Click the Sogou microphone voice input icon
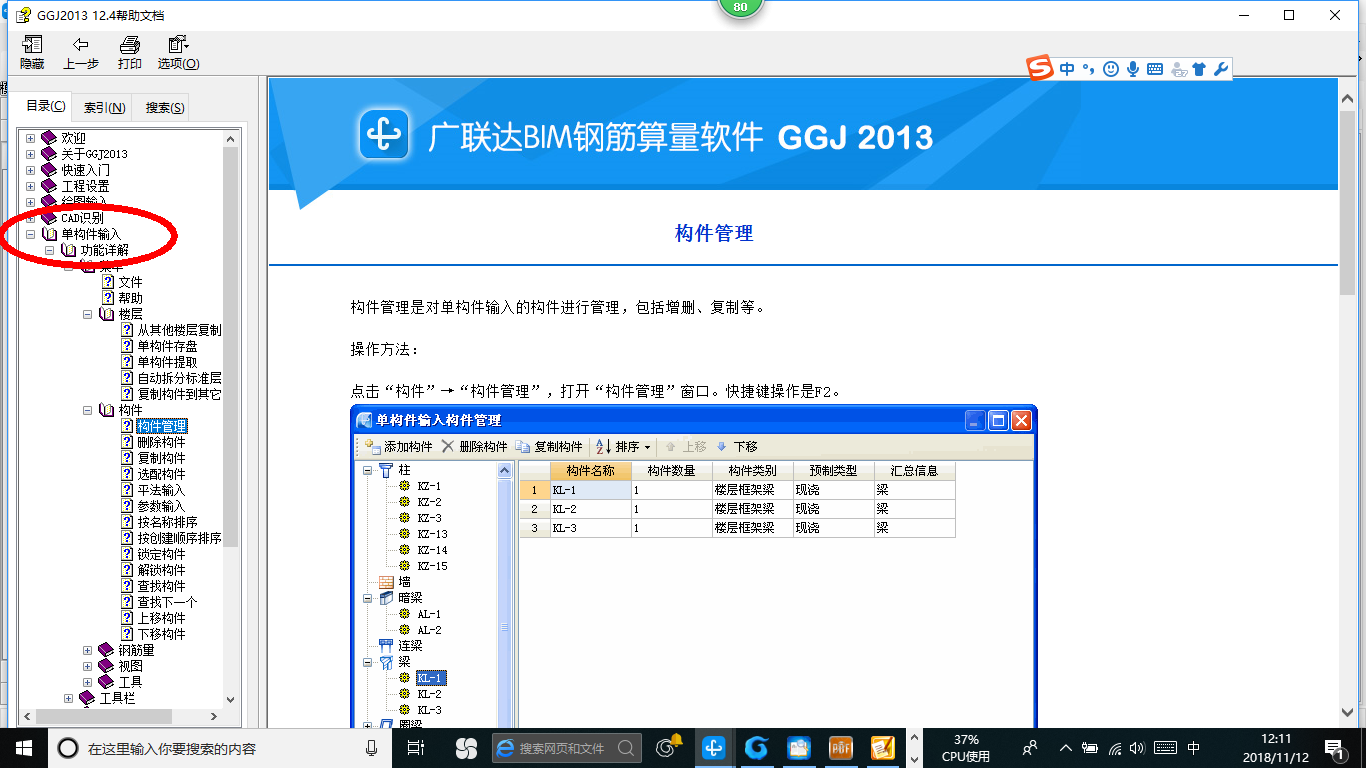 coord(1133,69)
